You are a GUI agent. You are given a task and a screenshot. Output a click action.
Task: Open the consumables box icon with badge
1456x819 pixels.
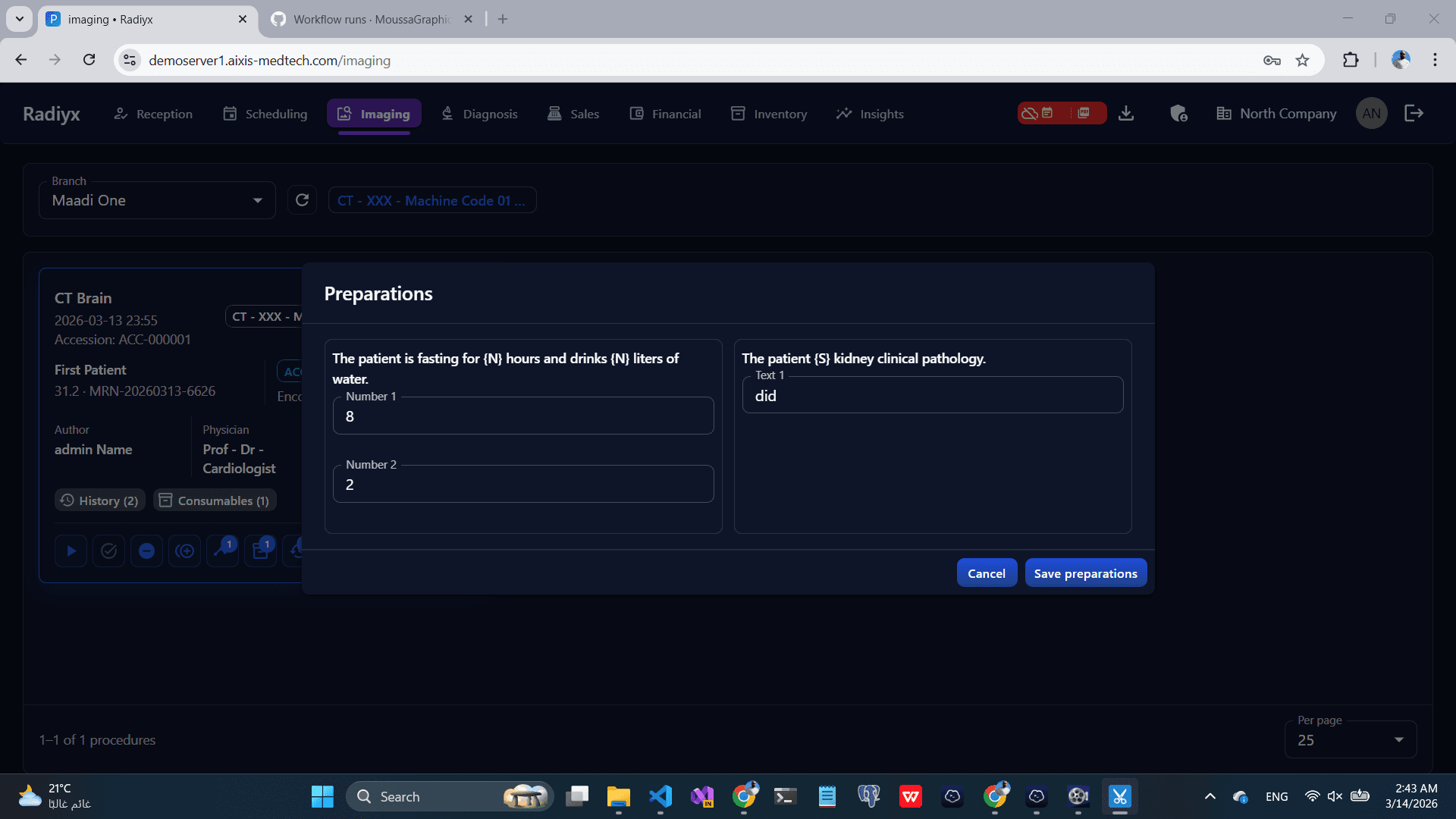click(261, 551)
